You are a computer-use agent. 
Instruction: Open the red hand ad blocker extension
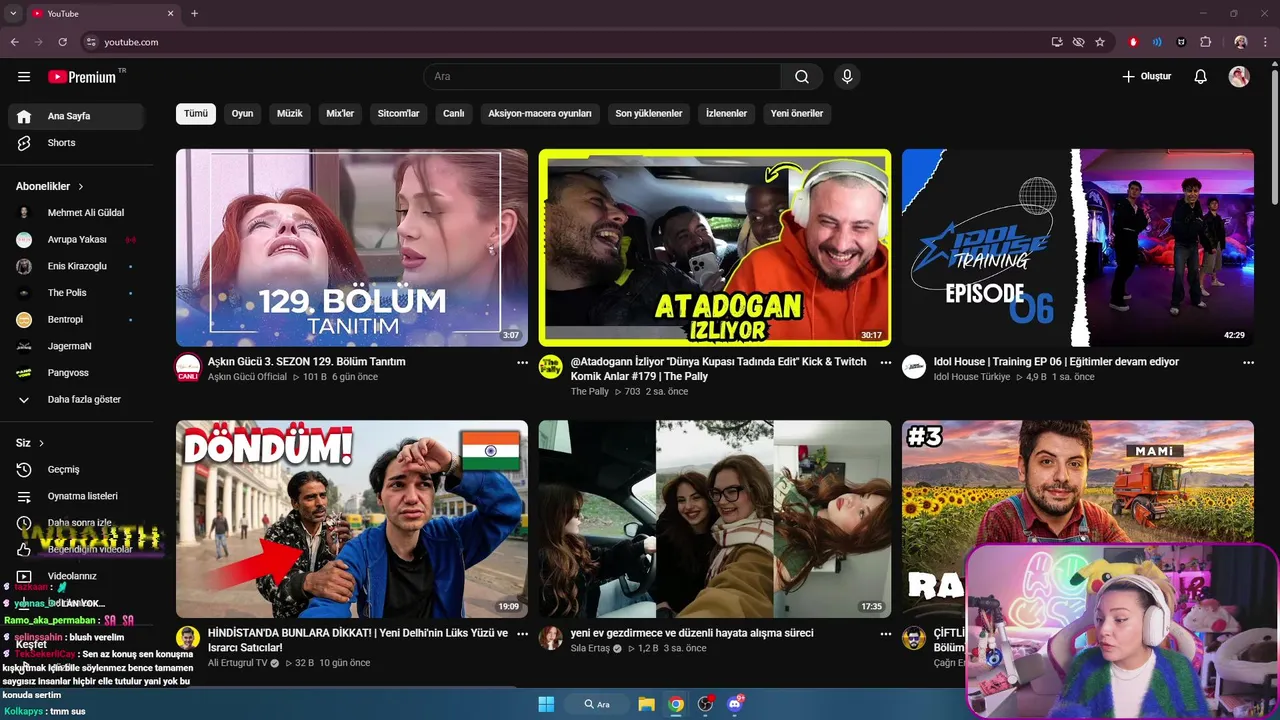(1133, 42)
